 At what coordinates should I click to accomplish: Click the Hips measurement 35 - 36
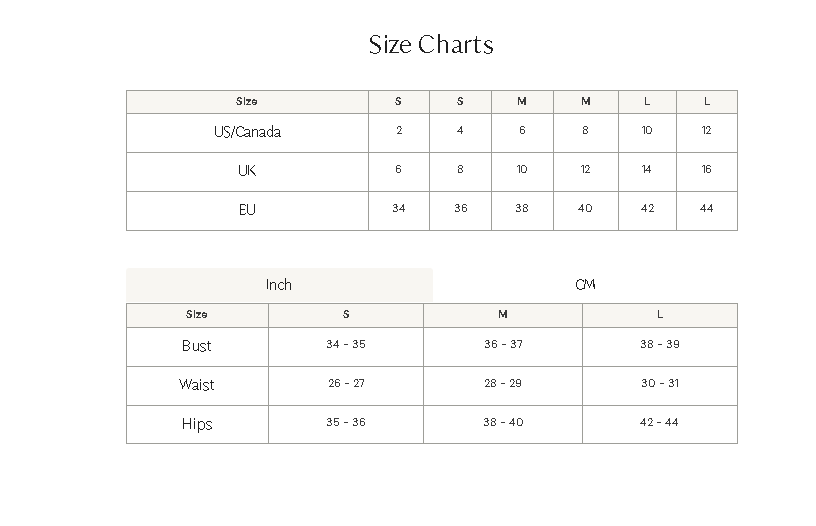[346, 422]
